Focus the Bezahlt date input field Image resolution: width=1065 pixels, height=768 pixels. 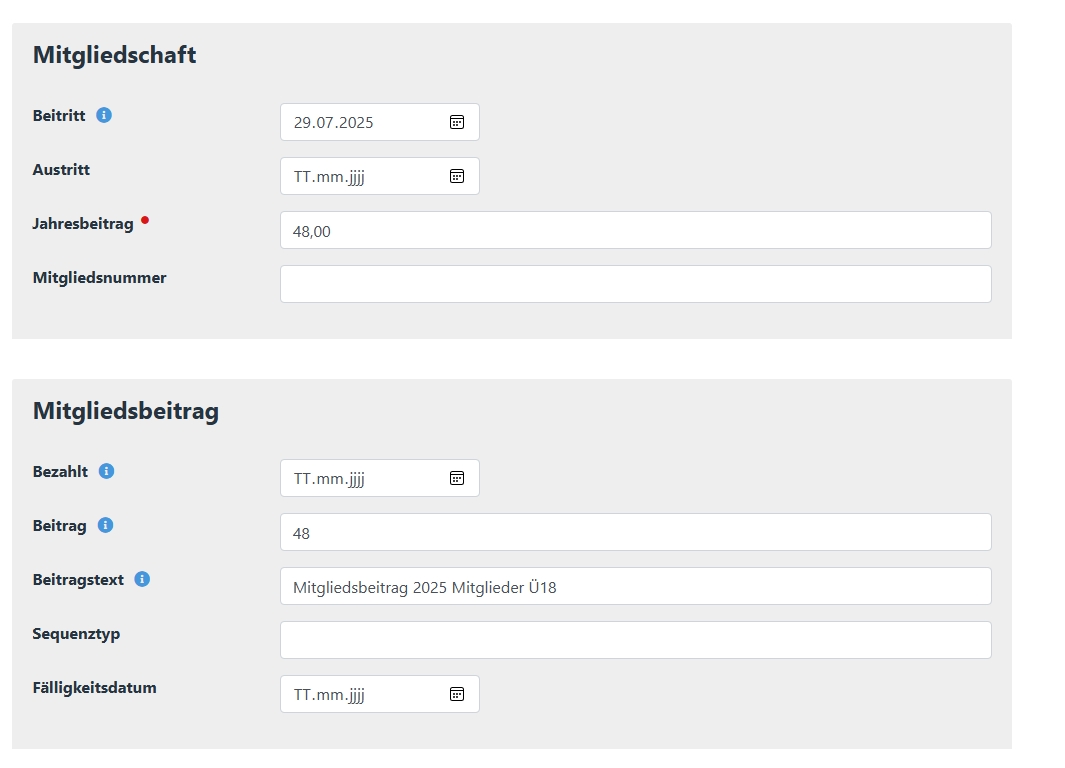380,478
